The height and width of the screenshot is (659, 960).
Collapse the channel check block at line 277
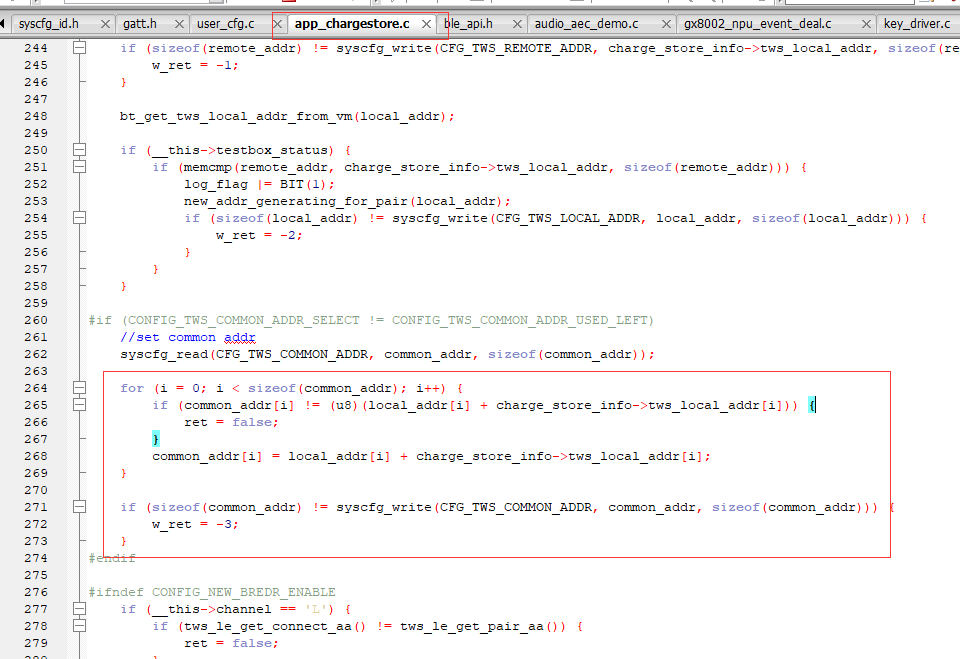pyautogui.click(x=80, y=609)
